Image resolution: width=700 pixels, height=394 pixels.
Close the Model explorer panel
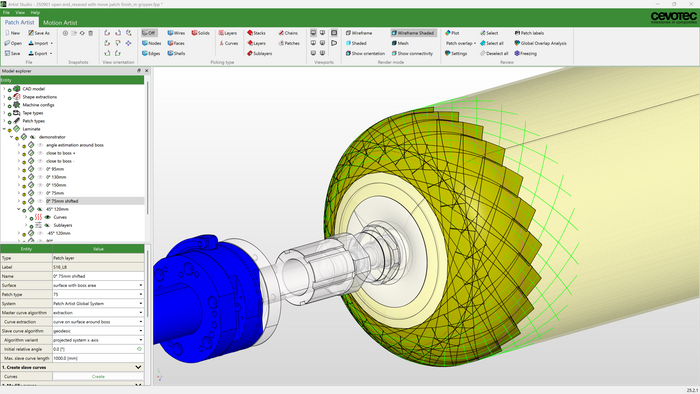146,71
